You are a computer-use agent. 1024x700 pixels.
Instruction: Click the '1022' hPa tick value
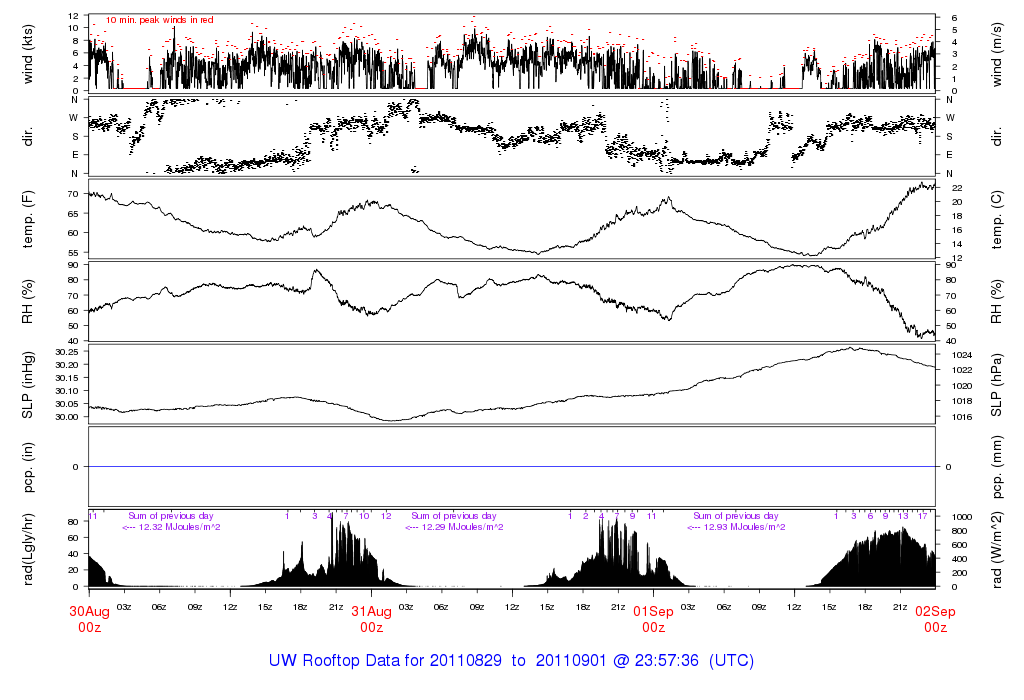(x=962, y=370)
